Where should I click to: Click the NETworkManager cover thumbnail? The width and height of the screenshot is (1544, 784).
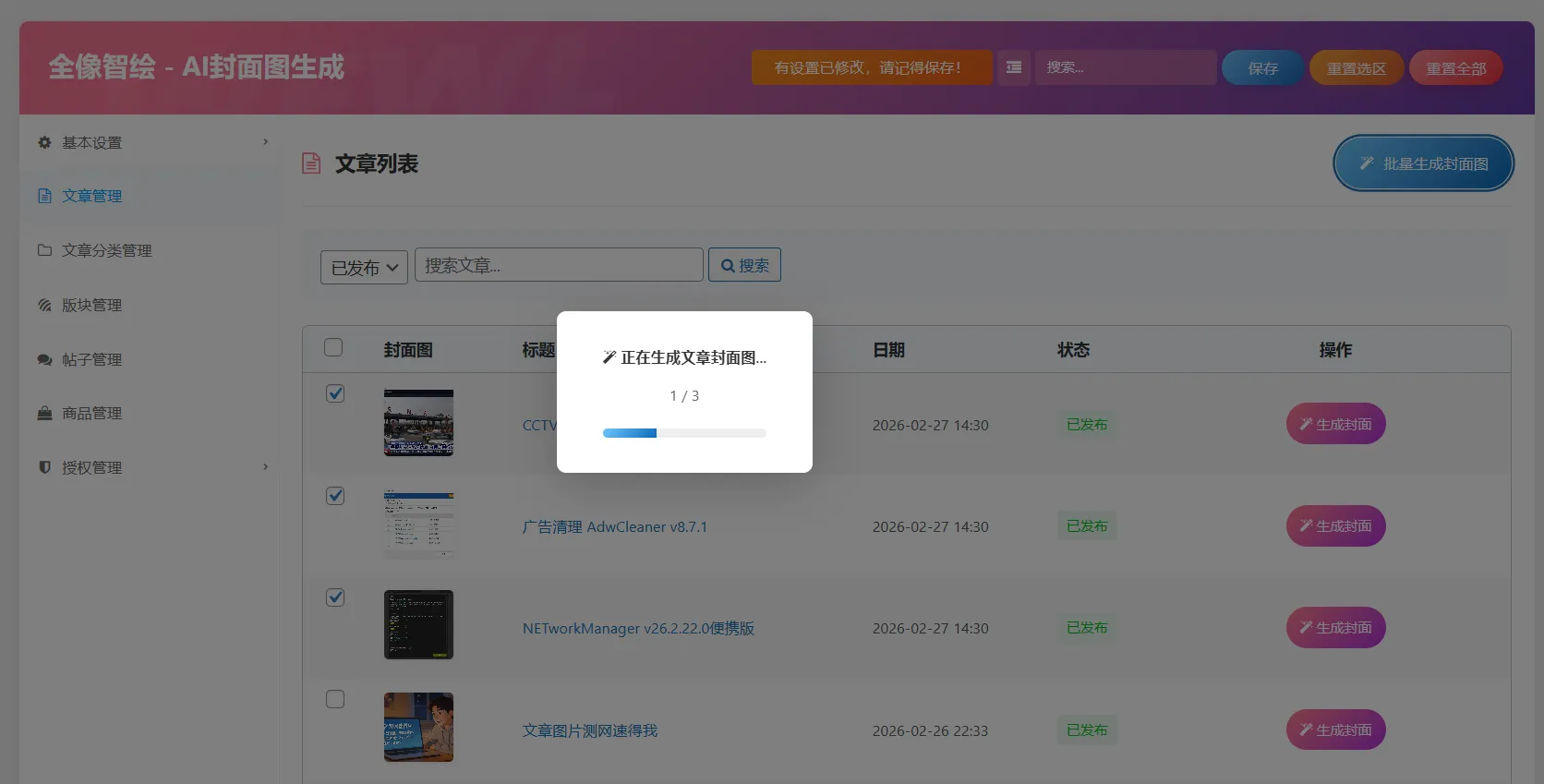click(418, 625)
